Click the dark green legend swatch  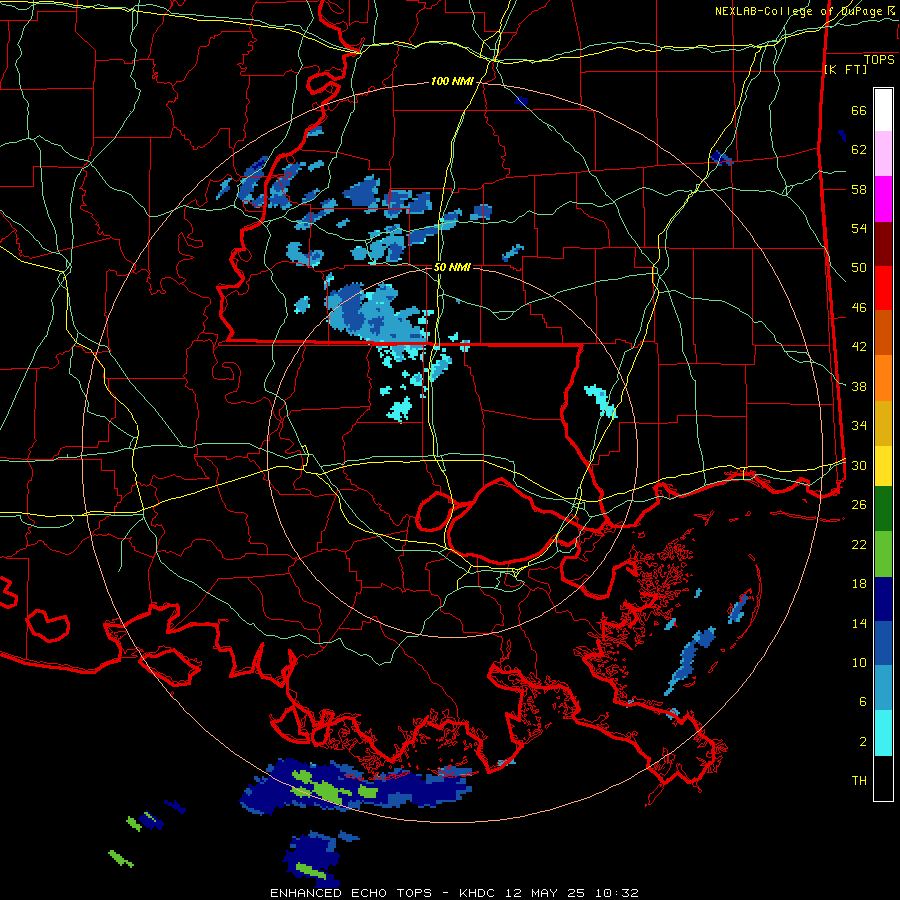point(883,509)
